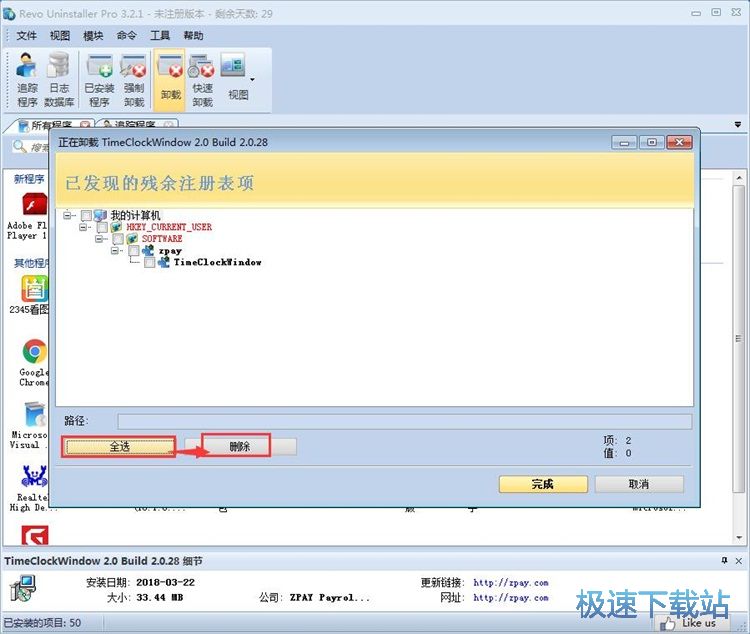The width and height of the screenshot is (750, 634).
Task: Open the 追踪程序 (Traced Programs) tool
Action: pos(27,79)
